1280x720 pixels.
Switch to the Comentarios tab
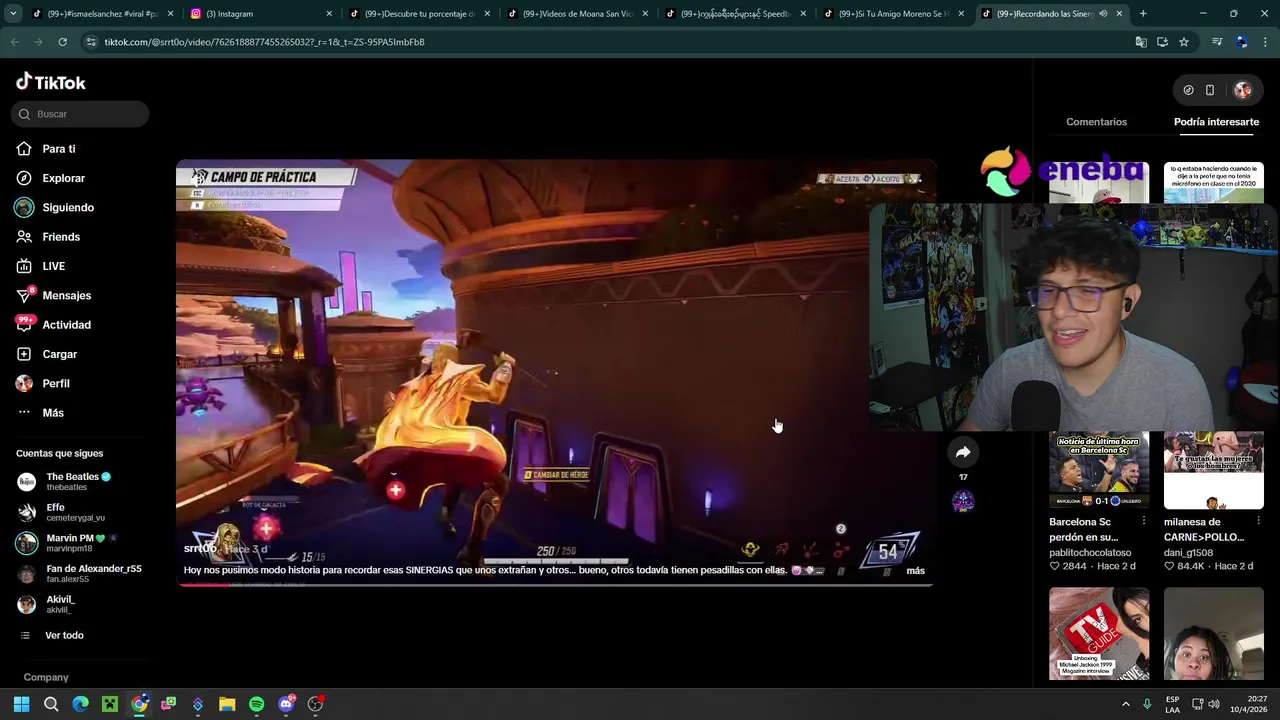pos(1096,122)
